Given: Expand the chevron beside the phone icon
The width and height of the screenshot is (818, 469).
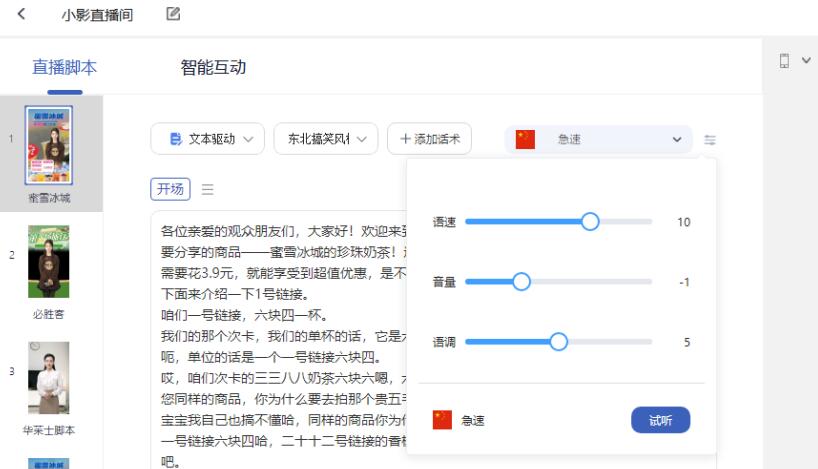Looking at the screenshot, I should (806, 61).
